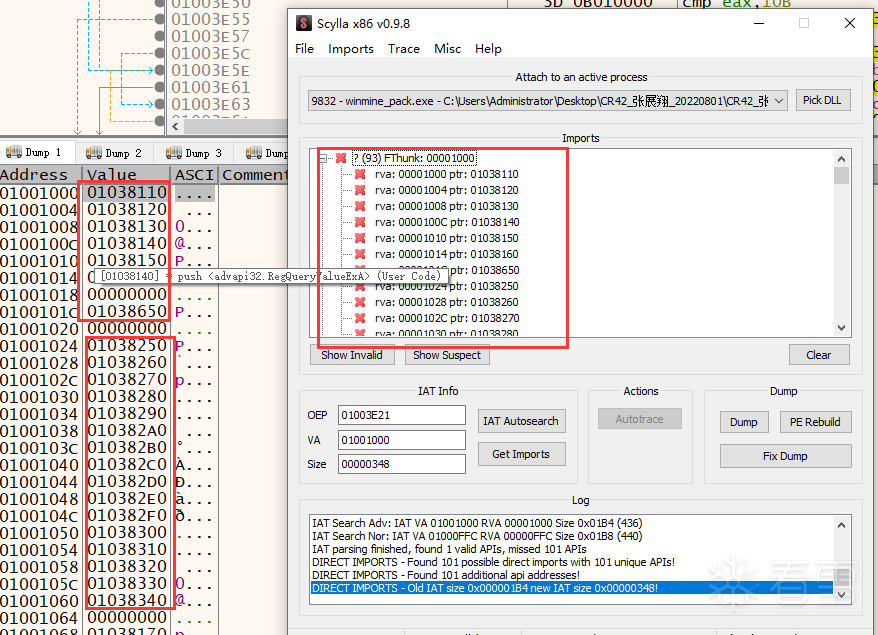Image resolution: width=878 pixels, height=635 pixels.
Task: Click the Value column header in dump
Action: tap(126, 175)
